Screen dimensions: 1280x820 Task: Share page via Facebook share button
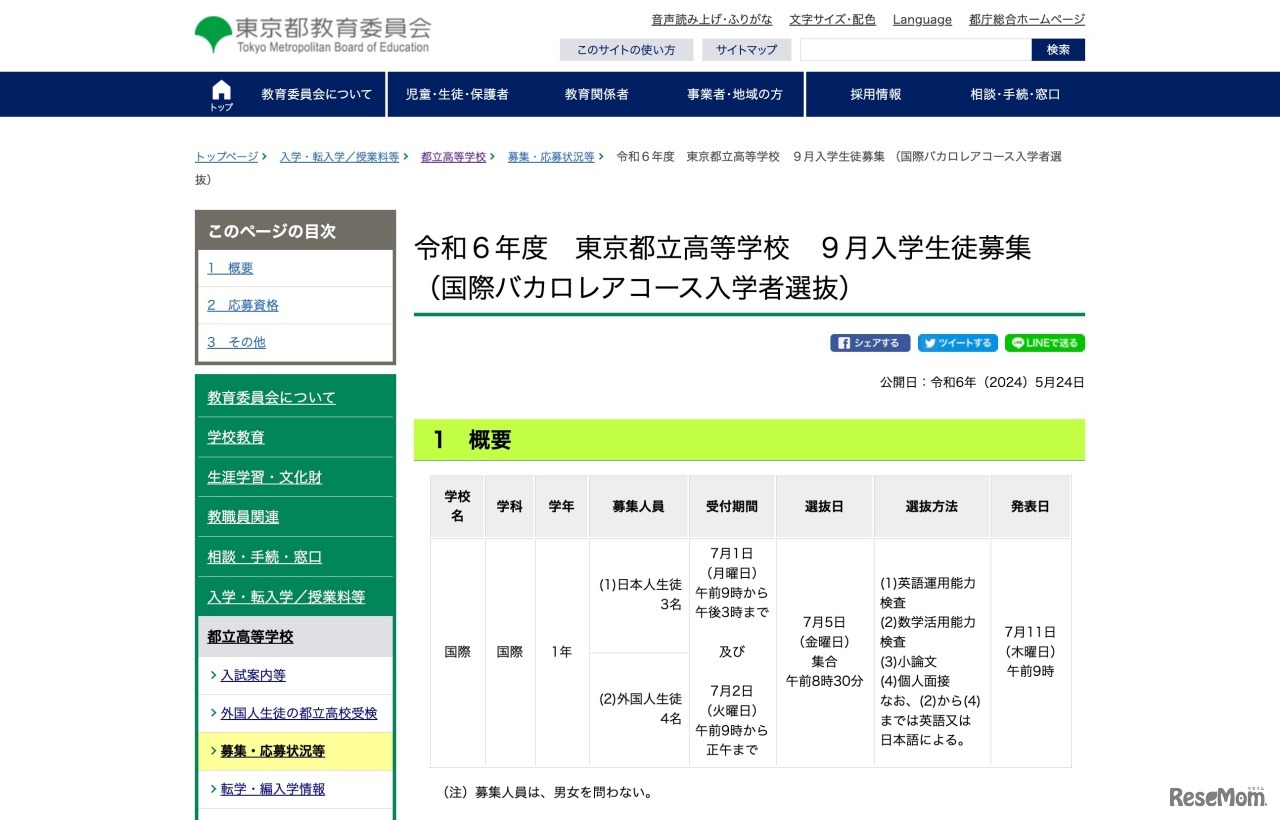(869, 343)
